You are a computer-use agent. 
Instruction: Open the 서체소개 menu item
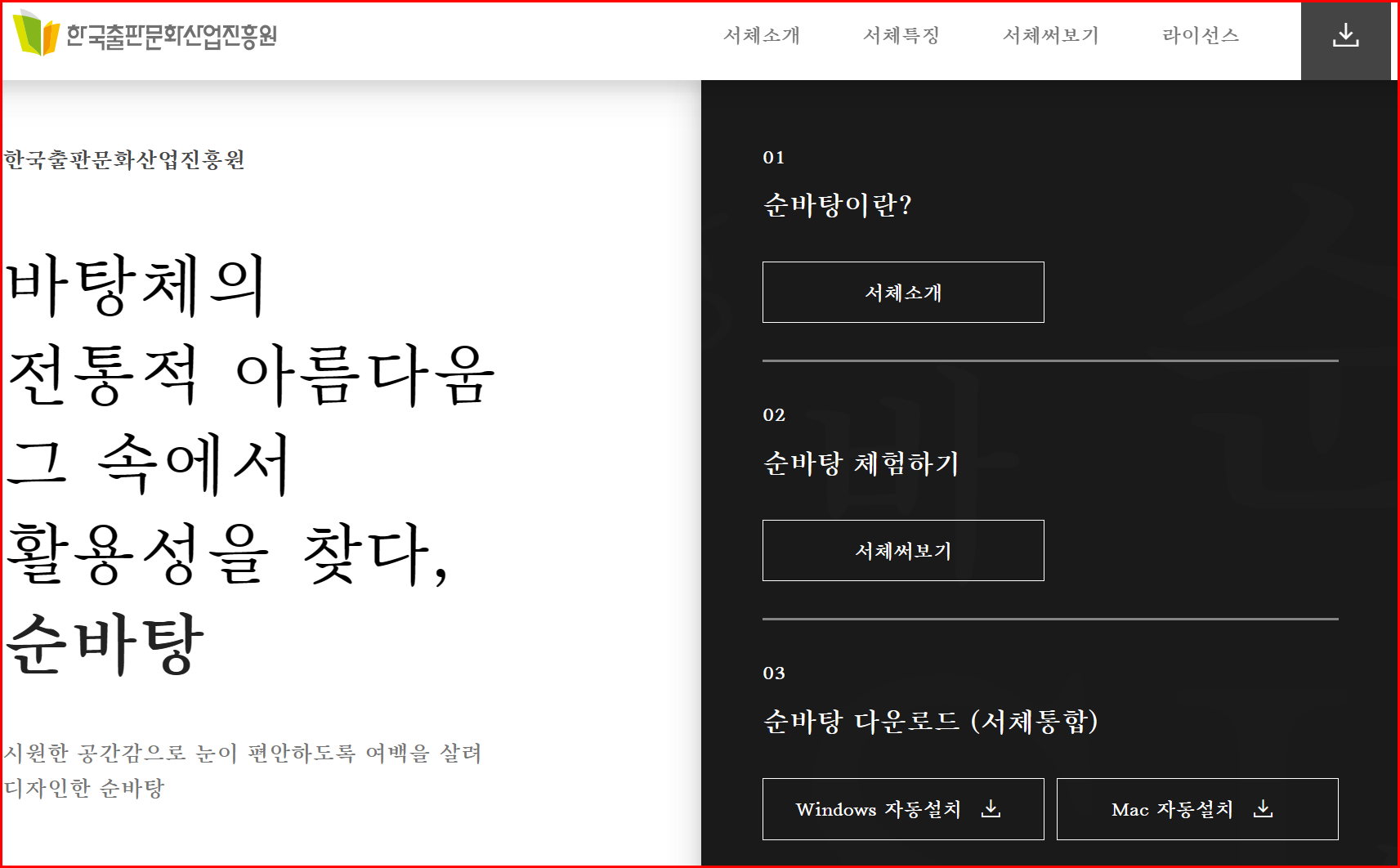tap(762, 35)
